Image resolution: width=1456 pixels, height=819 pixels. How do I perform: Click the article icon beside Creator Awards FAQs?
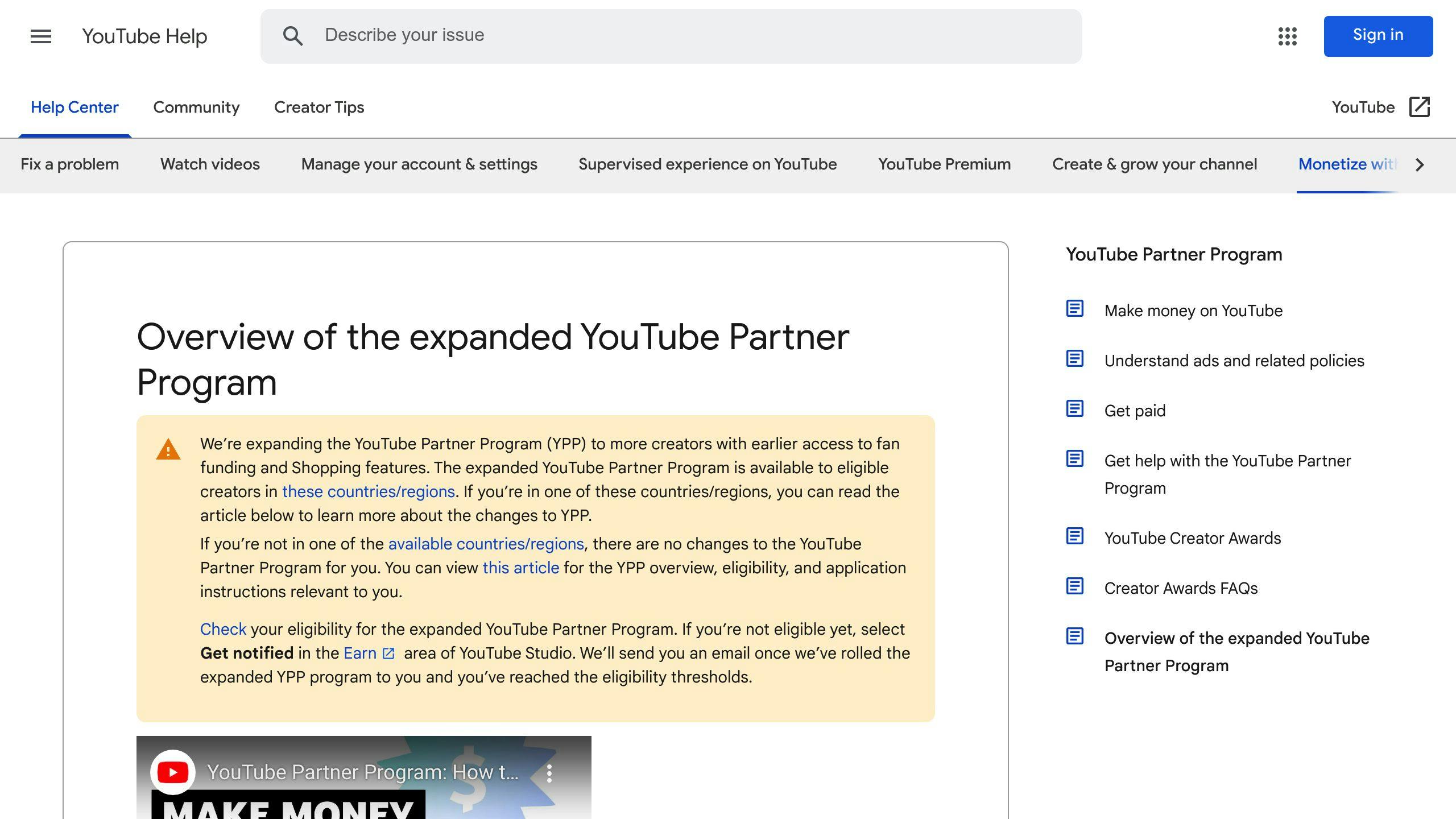pos(1074,586)
